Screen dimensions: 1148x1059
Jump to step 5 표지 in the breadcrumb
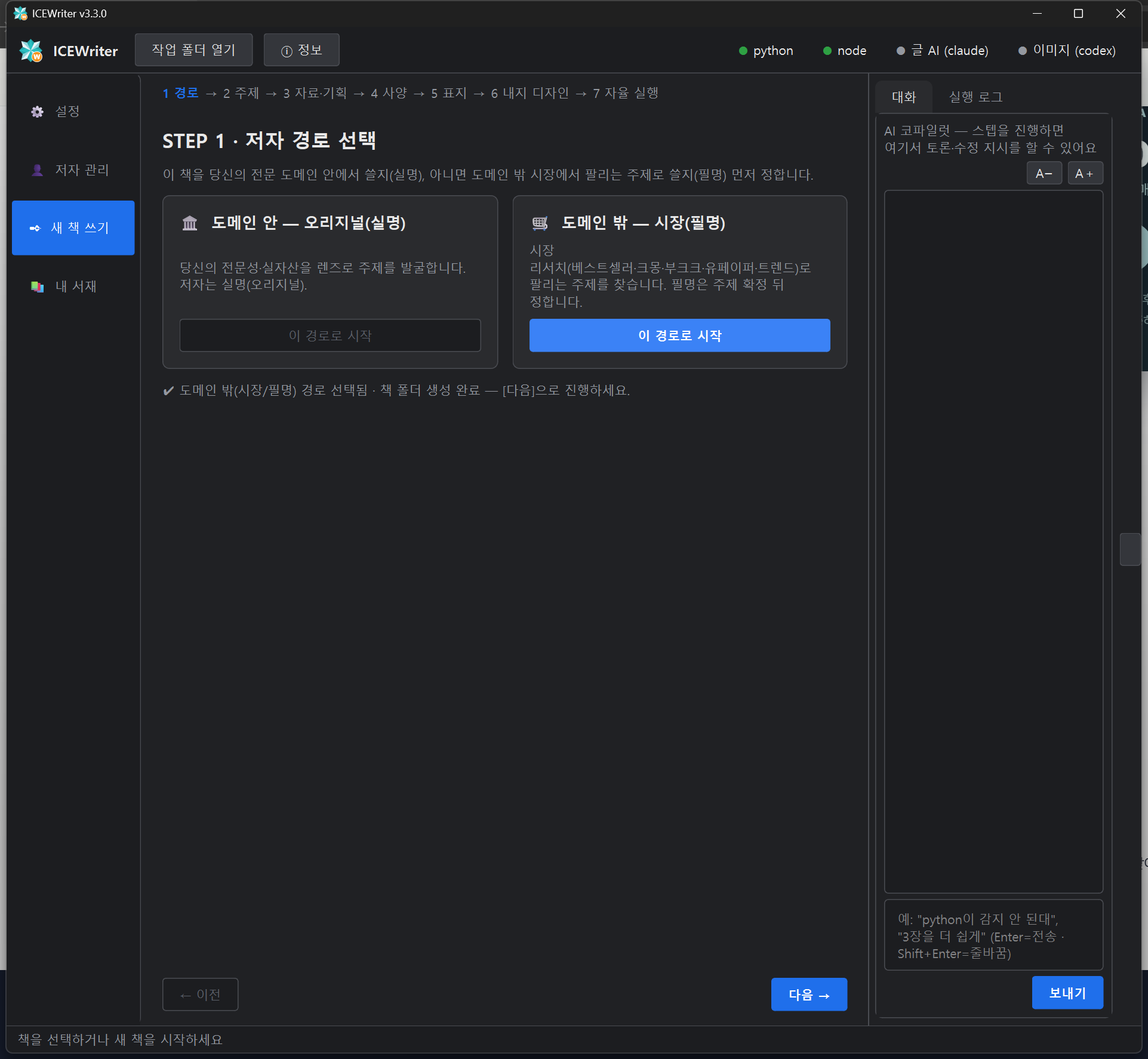click(449, 93)
